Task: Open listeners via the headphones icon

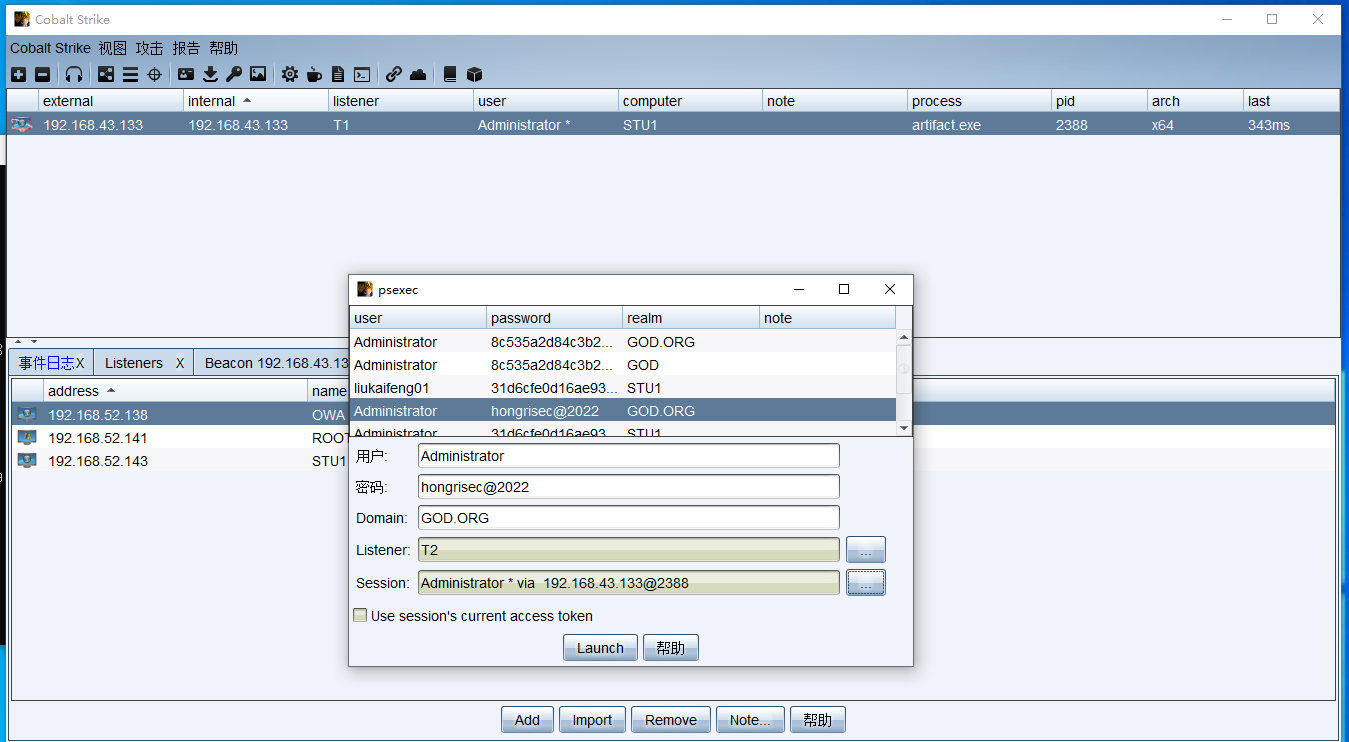Action: (x=74, y=74)
